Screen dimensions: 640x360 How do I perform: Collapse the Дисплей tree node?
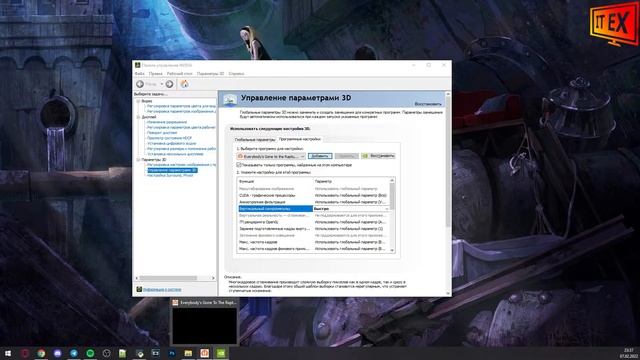pyautogui.click(x=138, y=117)
